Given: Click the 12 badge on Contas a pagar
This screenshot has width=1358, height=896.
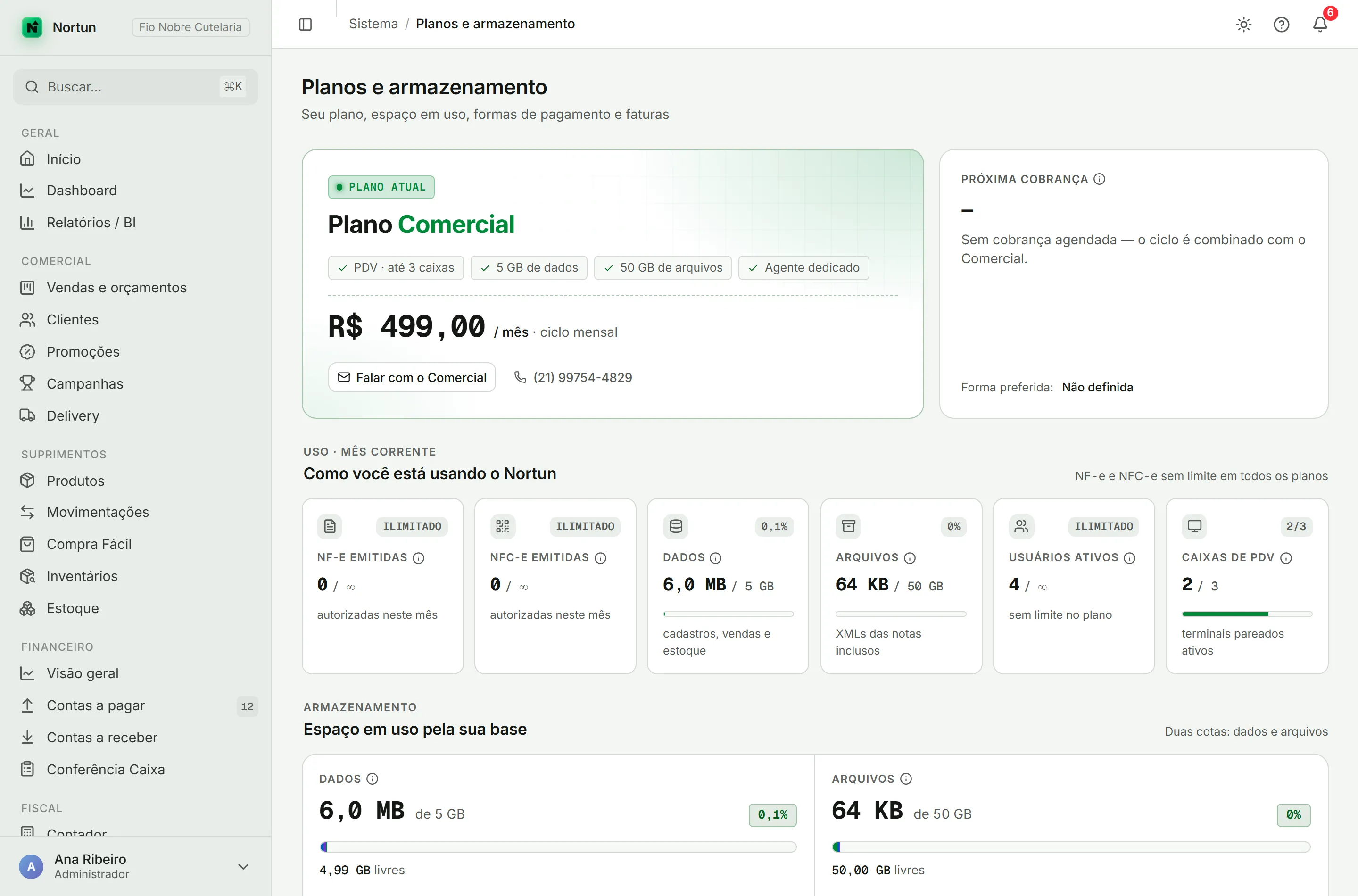Looking at the screenshot, I should [248, 706].
